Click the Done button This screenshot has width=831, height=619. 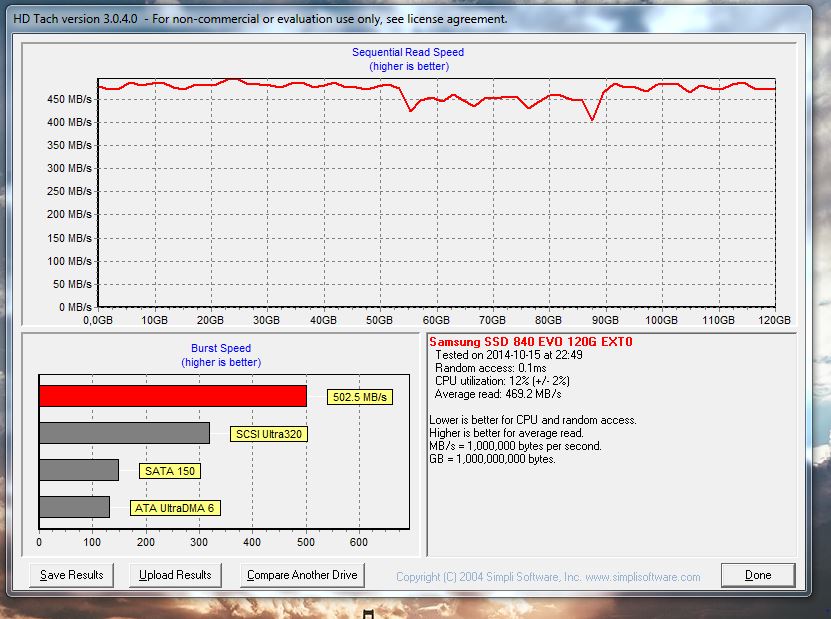coord(758,575)
